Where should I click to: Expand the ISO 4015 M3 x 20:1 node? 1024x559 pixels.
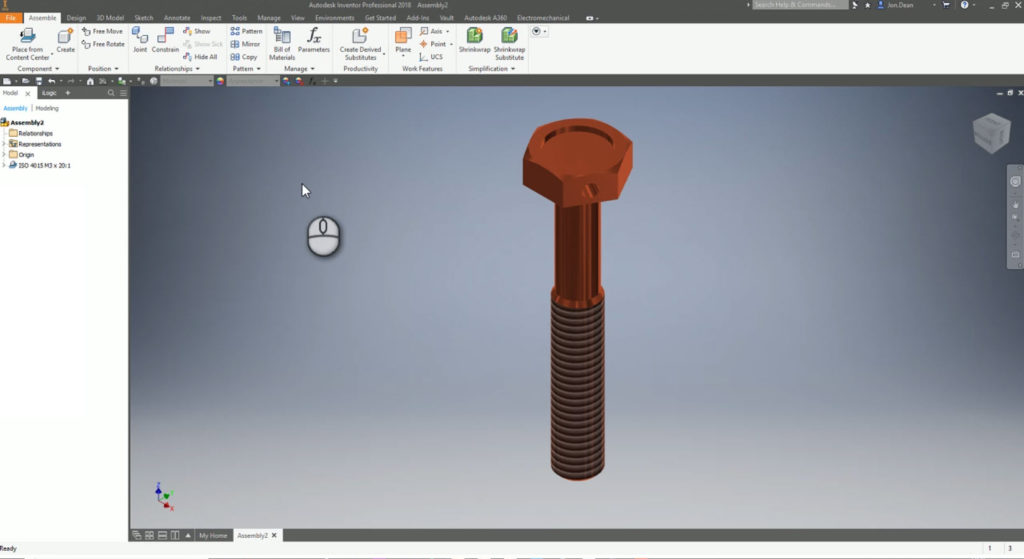(x=4, y=166)
